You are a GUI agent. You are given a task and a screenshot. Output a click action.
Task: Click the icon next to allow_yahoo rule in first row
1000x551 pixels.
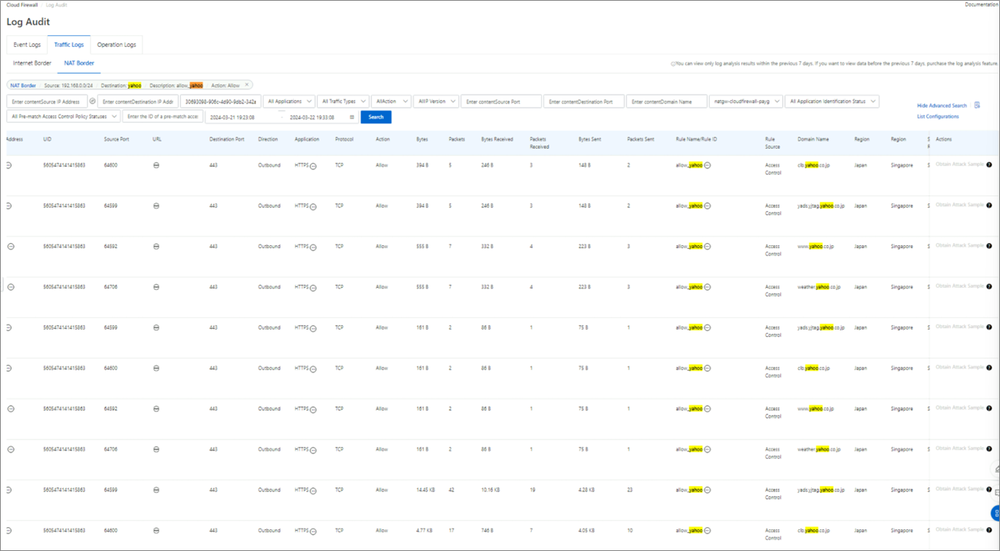(707, 164)
